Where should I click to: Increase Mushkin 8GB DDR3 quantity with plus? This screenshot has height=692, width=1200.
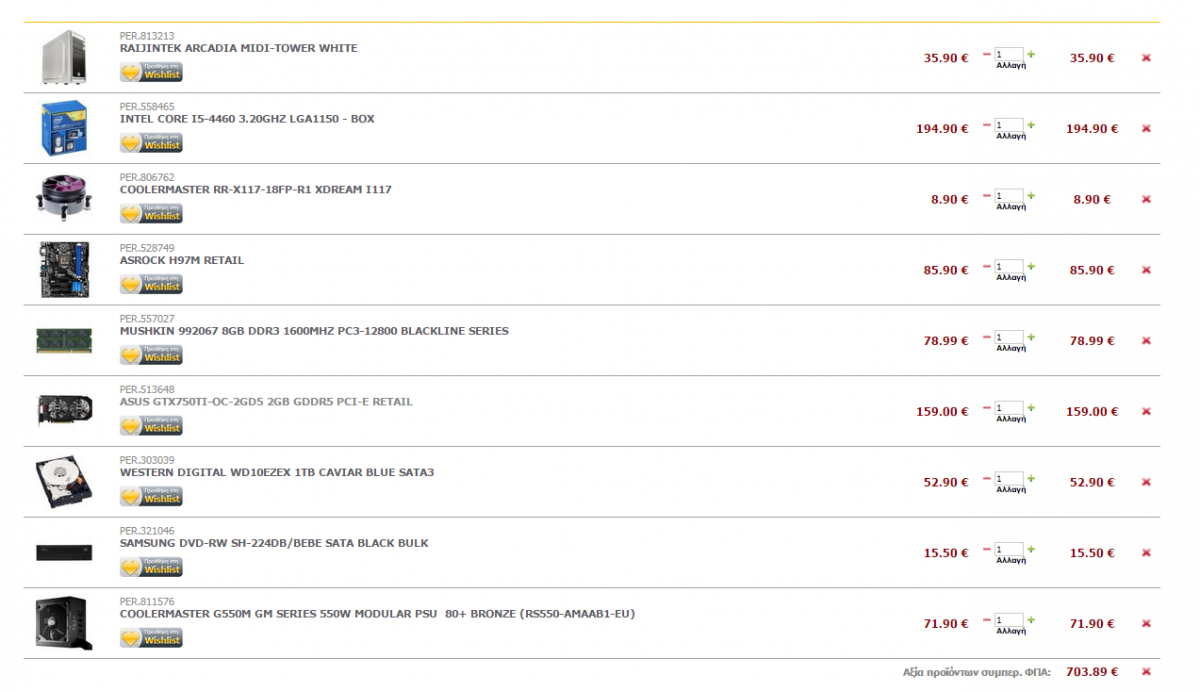(x=1031, y=337)
